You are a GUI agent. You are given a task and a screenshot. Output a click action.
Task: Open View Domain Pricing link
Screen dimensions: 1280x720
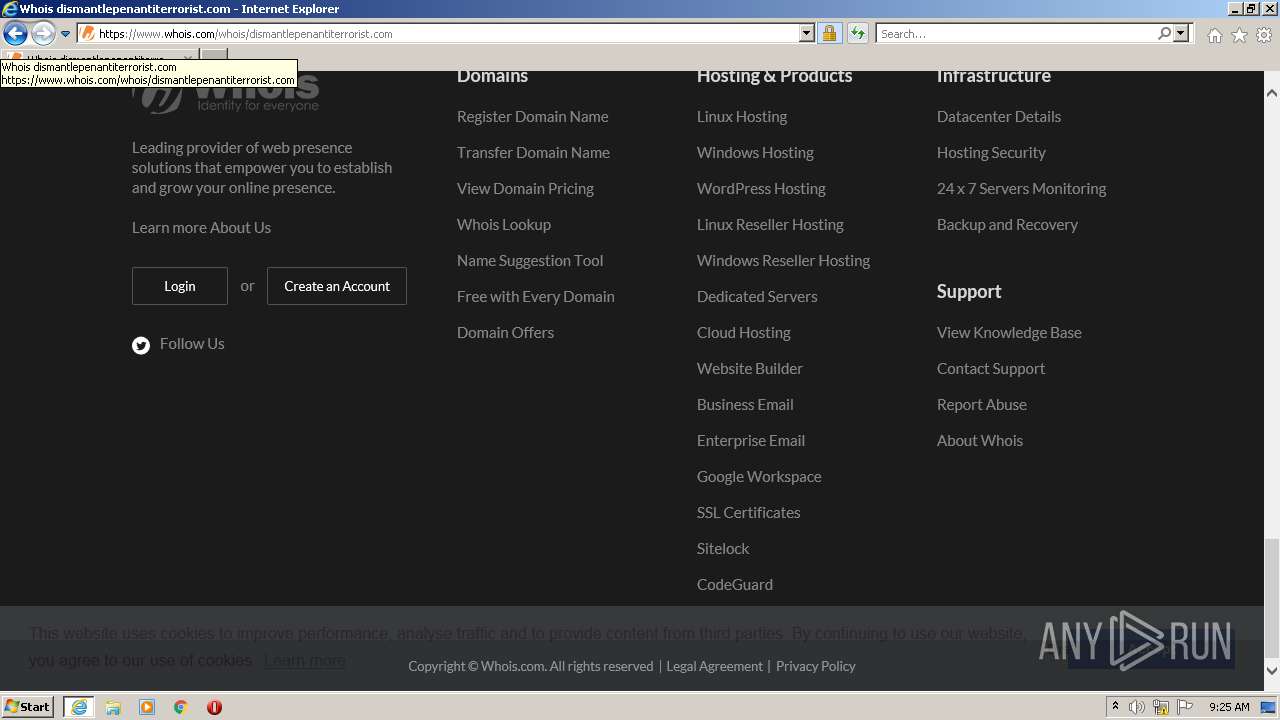pos(525,189)
